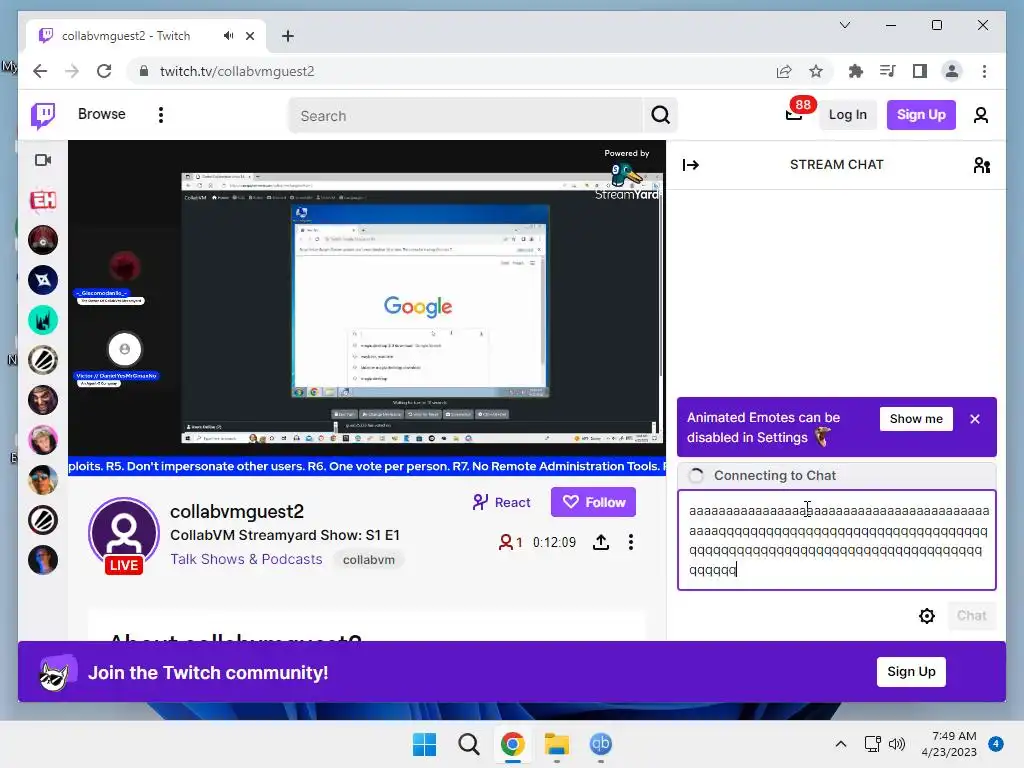Image resolution: width=1024 pixels, height=768 pixels.
Task: Open the EH channel in sidebar
Action: 43,200
